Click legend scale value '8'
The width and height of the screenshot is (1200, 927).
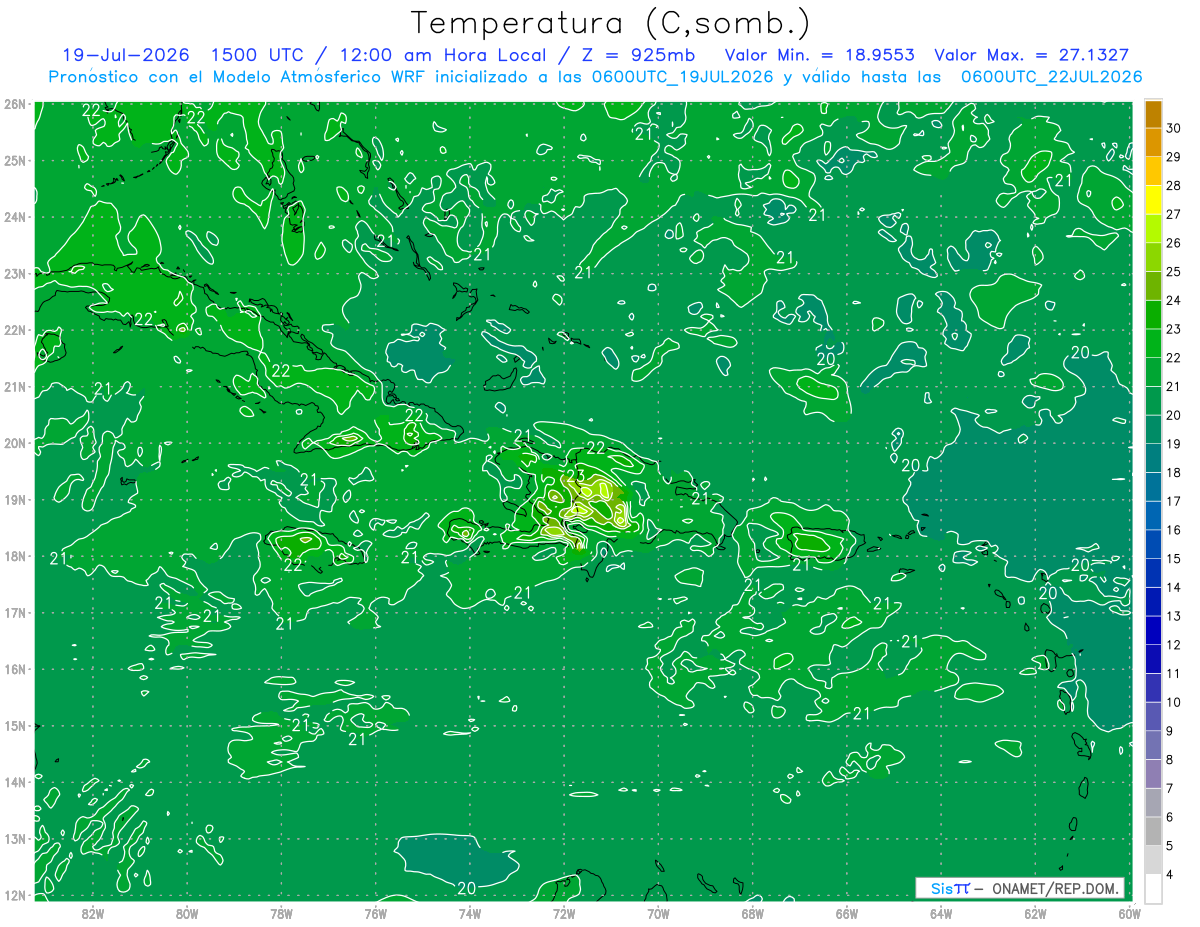coord(1169,760)
